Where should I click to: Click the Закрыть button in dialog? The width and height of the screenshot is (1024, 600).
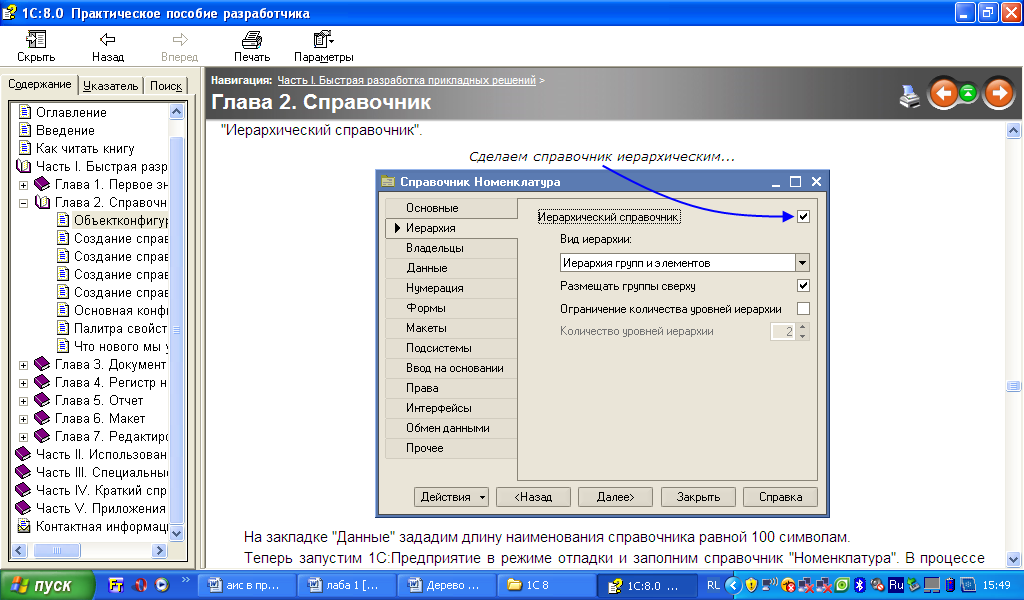pyautogui.click(x=698, y=497)
